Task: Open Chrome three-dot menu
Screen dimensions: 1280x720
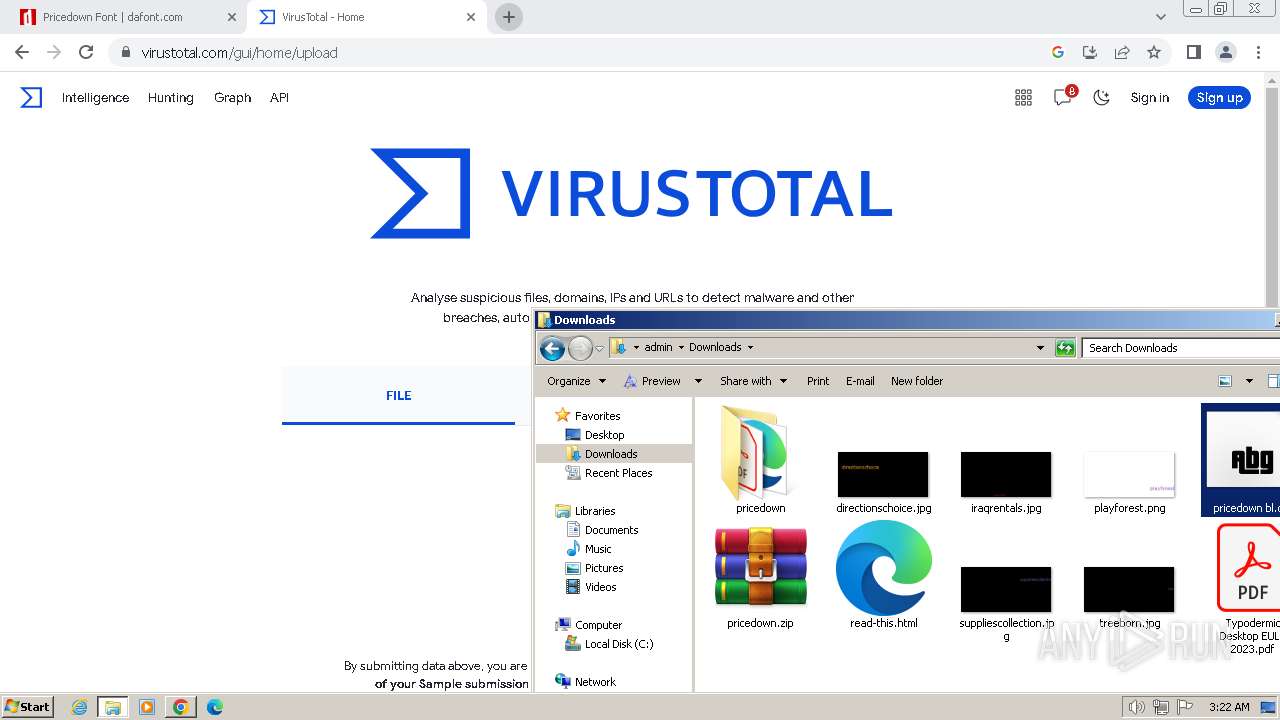Action: 1257,52
